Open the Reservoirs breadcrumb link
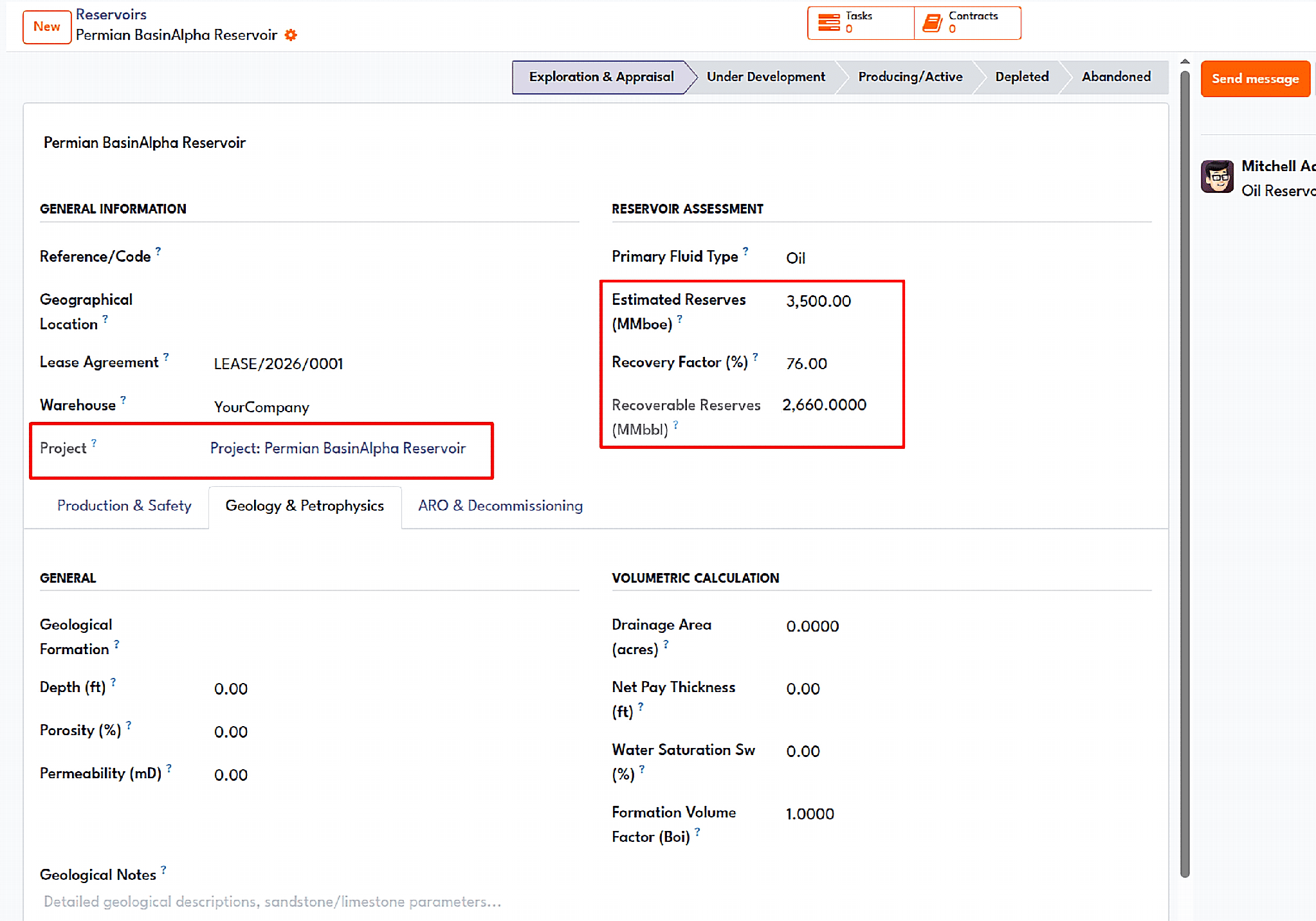The width and height of the screenshot is (1316, 921). pyautogui.click(x=111, y=14)
